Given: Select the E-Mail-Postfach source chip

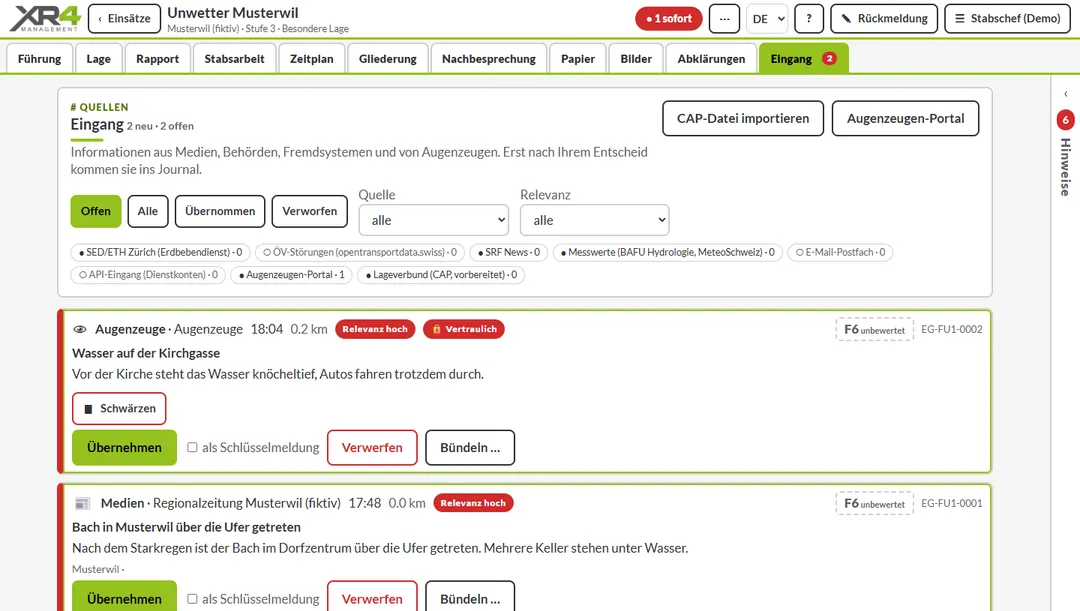Looking at the screenshot, I should [x=840, y=252].
